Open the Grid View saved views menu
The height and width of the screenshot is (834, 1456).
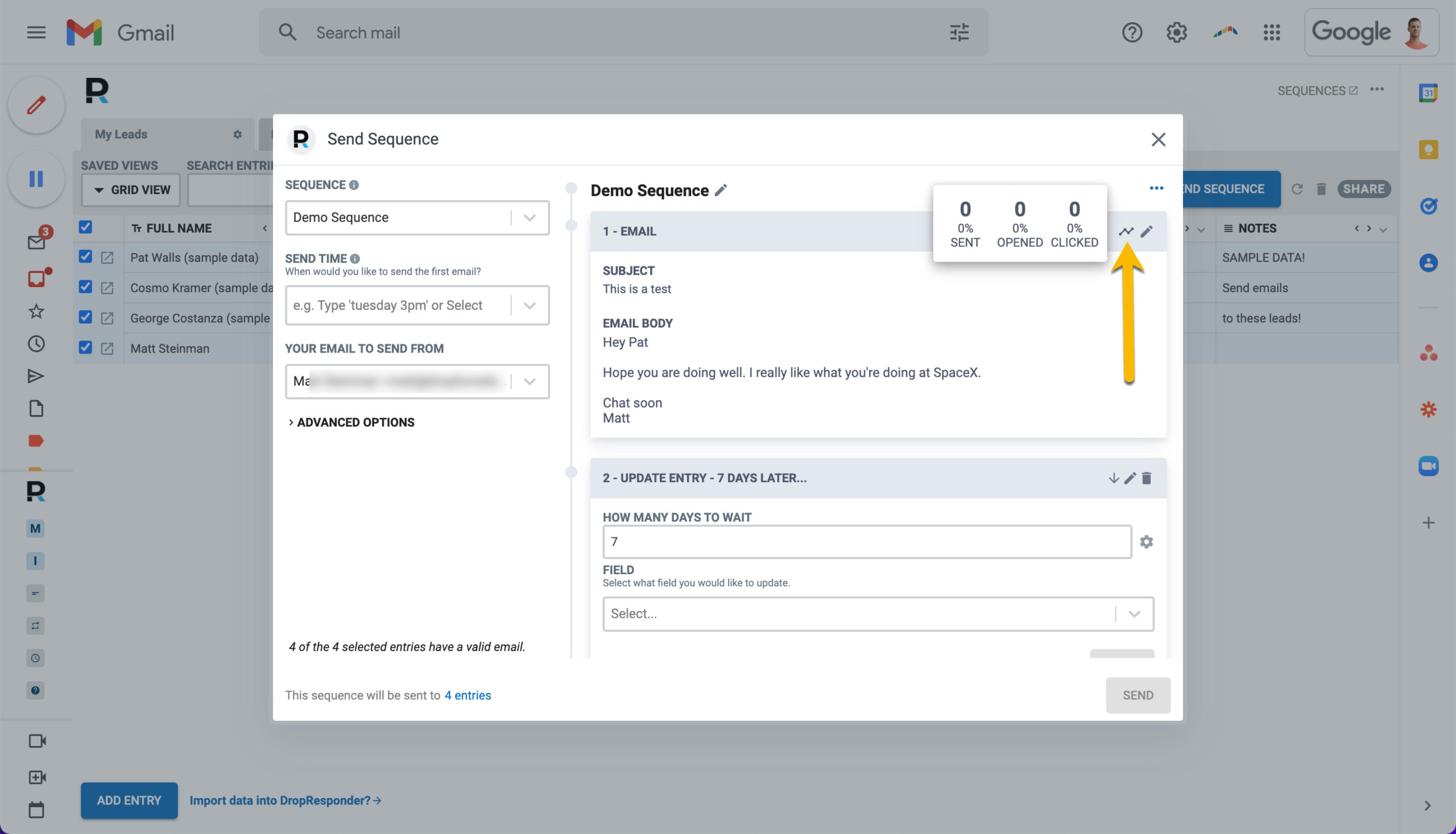[x=131, y=190]
